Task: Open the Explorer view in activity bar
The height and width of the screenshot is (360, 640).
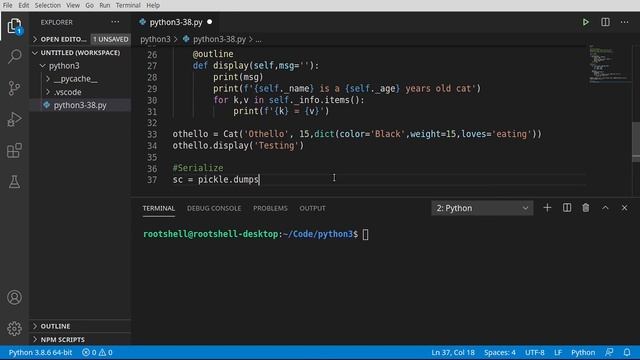Action: click(14, 26)
